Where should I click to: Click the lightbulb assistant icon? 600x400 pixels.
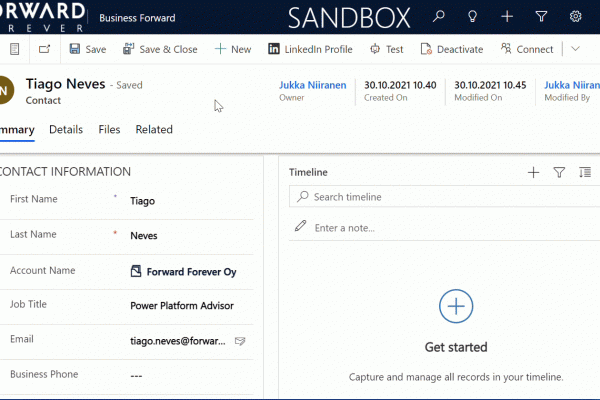click(473, 16)
